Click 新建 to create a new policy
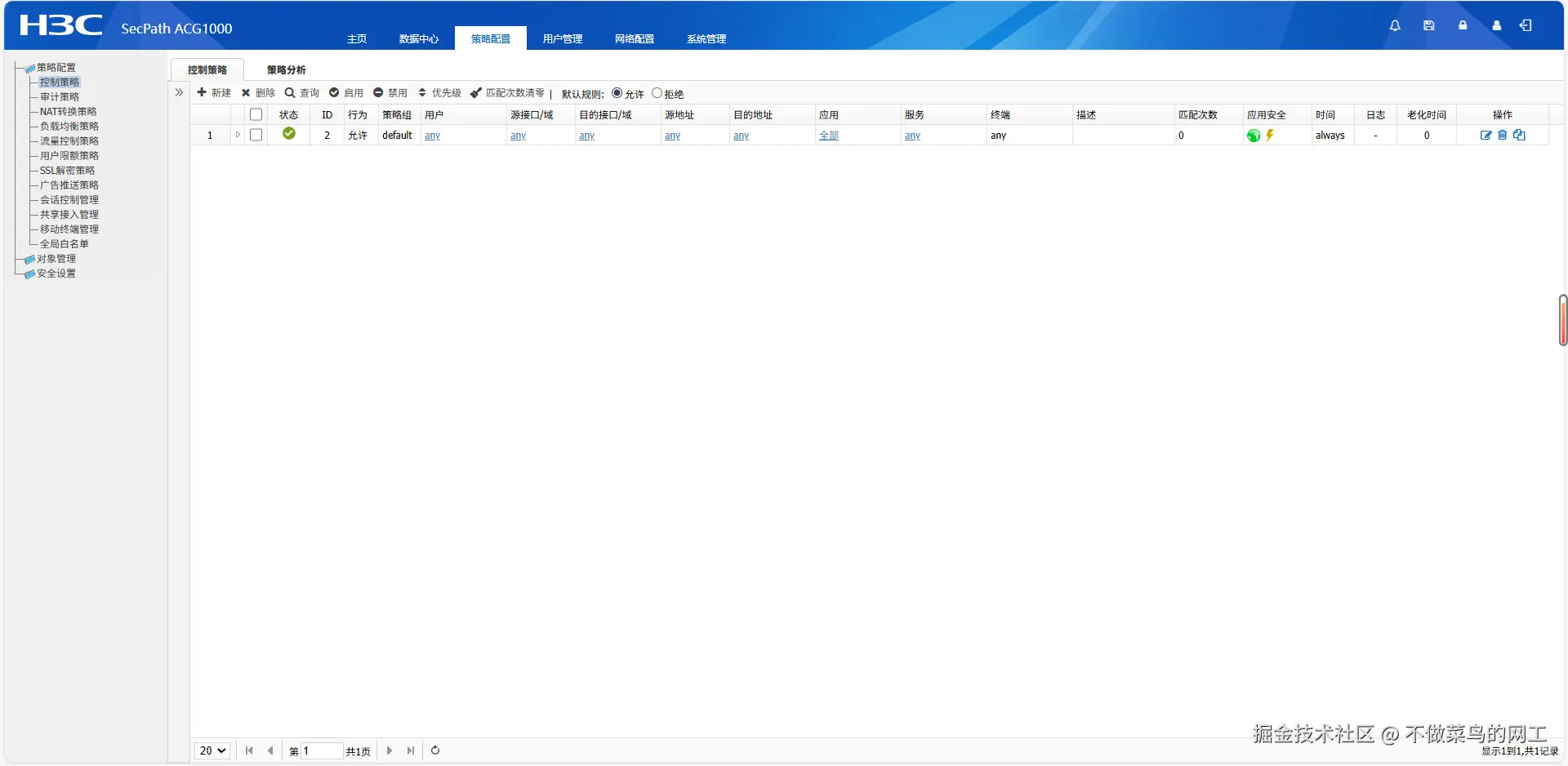 pos(214,93)
